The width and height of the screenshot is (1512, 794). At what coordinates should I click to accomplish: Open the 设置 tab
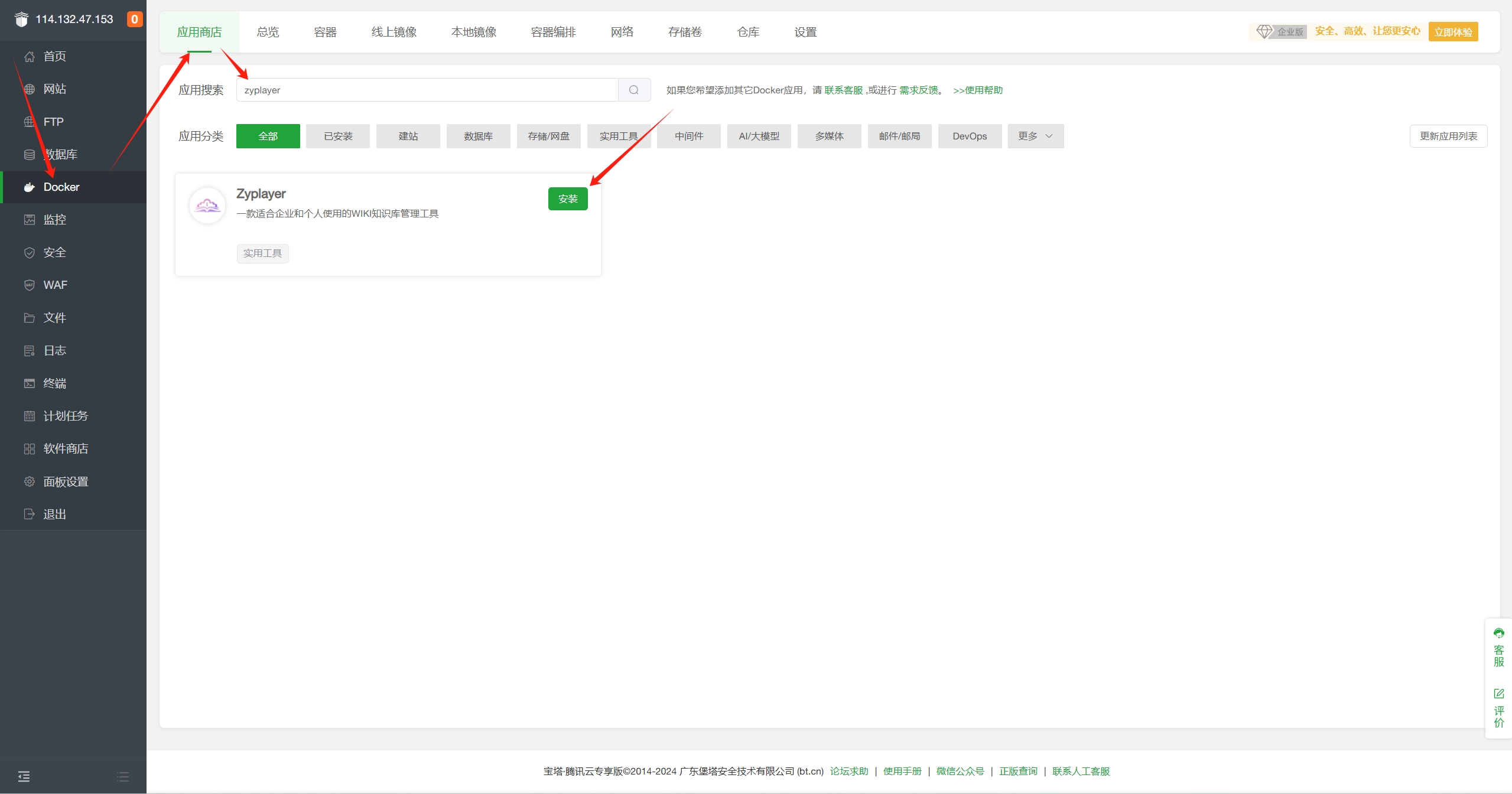tap(805, 32)
